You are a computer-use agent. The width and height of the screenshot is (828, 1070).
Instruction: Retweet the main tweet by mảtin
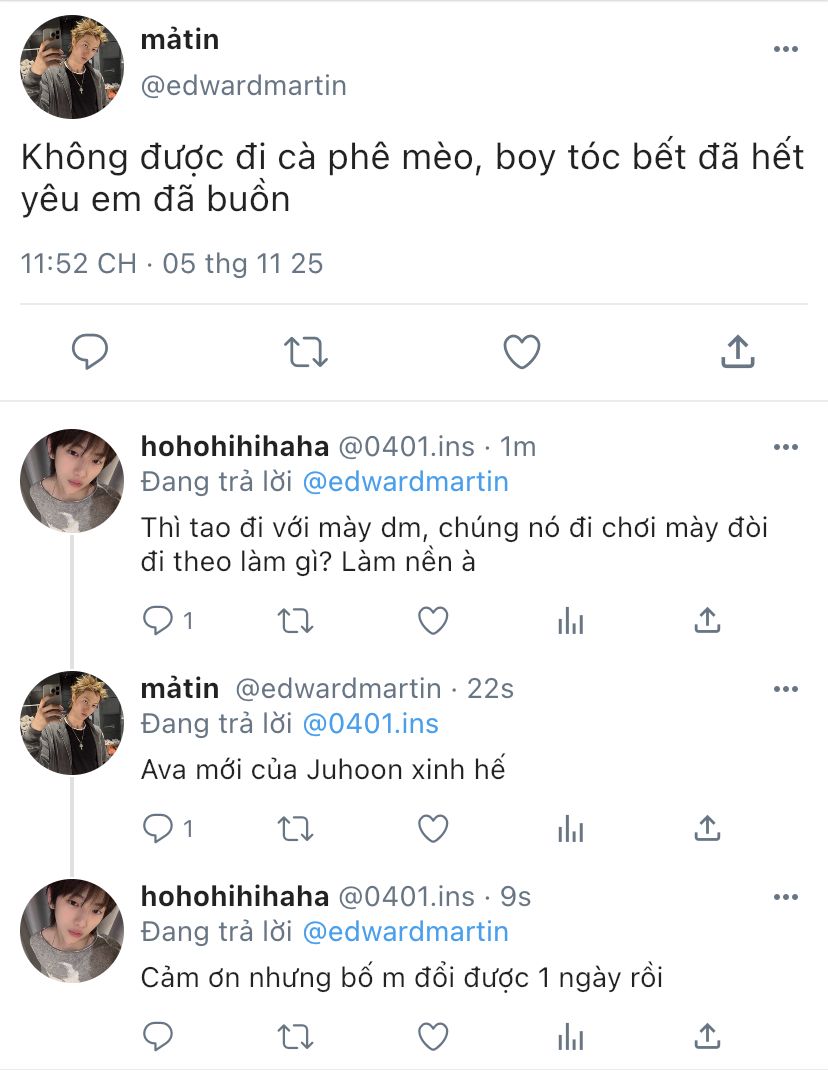pyautogui.click(x=306, y=352)
